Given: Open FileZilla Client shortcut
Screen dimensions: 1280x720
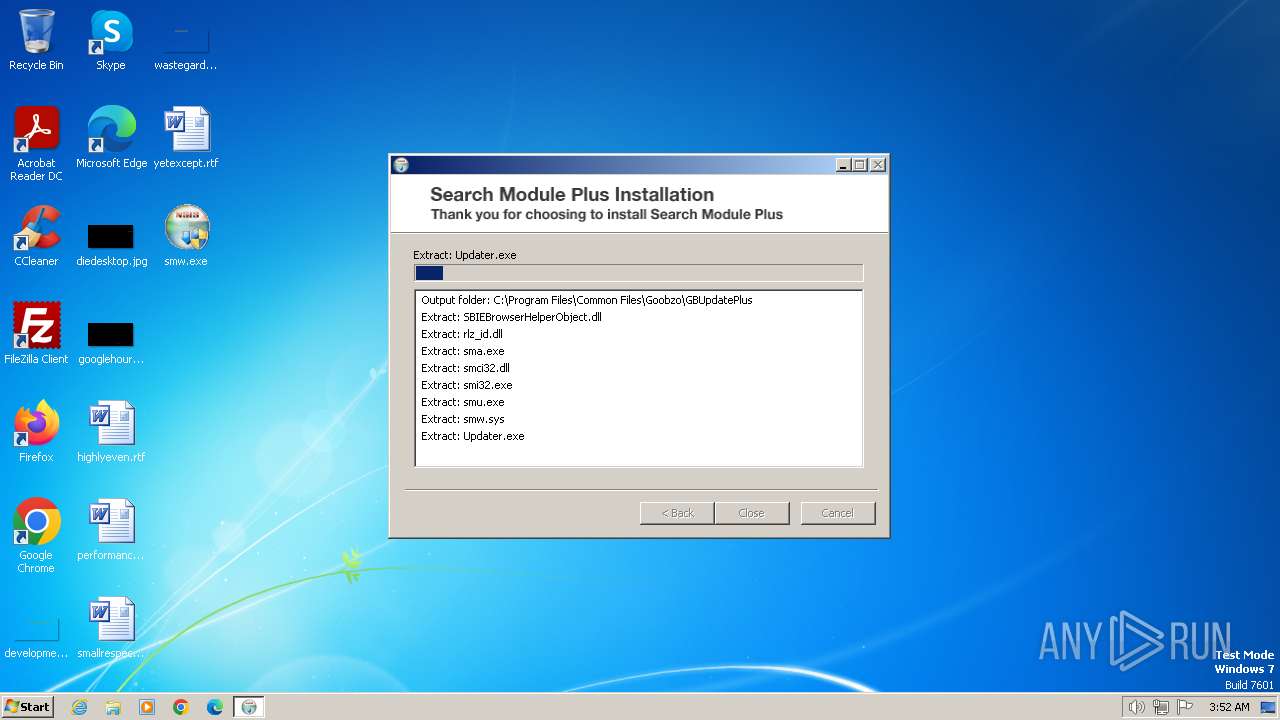Looking at the screenshot, I should click(x=36, y=334).
